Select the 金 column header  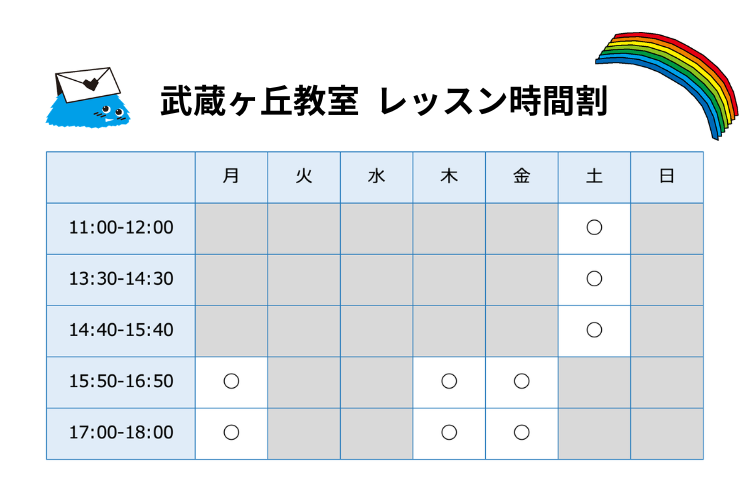(x=521, y=177)
